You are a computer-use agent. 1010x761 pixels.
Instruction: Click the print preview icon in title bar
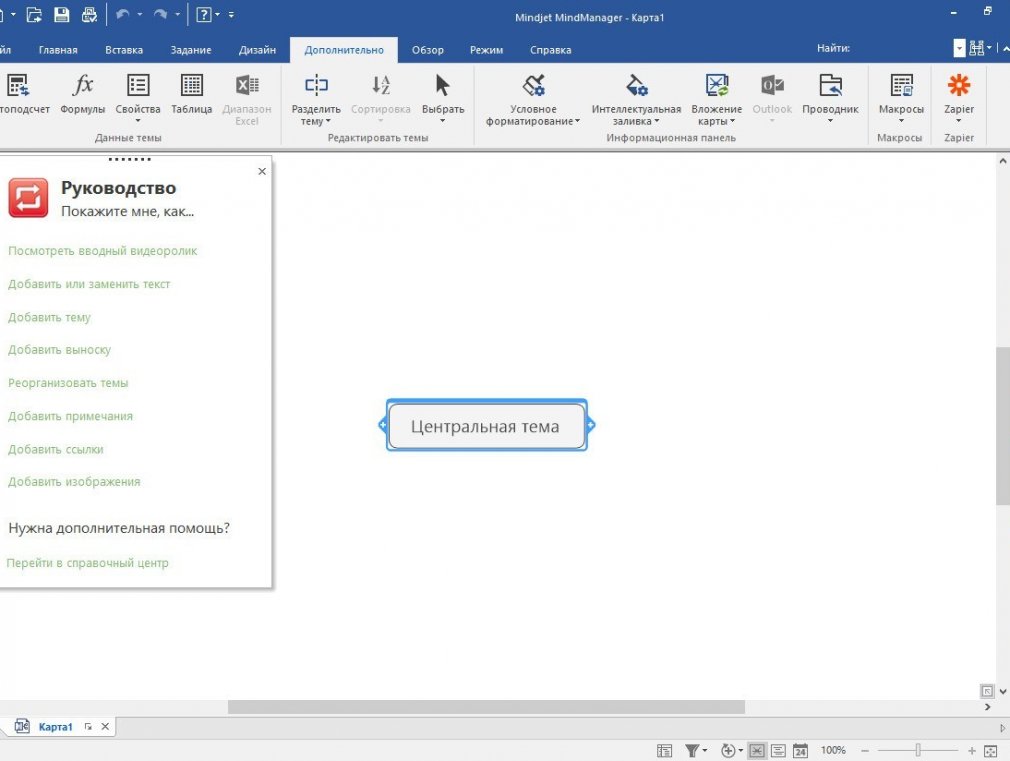(x=89, y=14)
